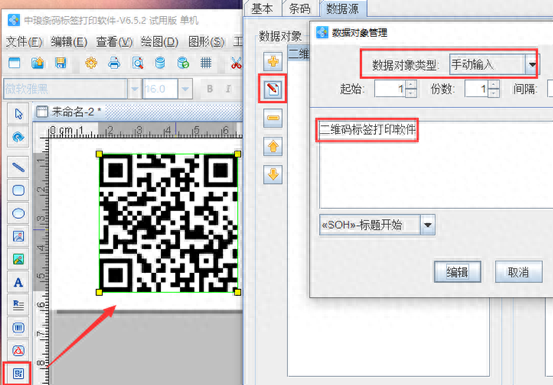Click the 编辑 button in dialog

click(457, 272)
